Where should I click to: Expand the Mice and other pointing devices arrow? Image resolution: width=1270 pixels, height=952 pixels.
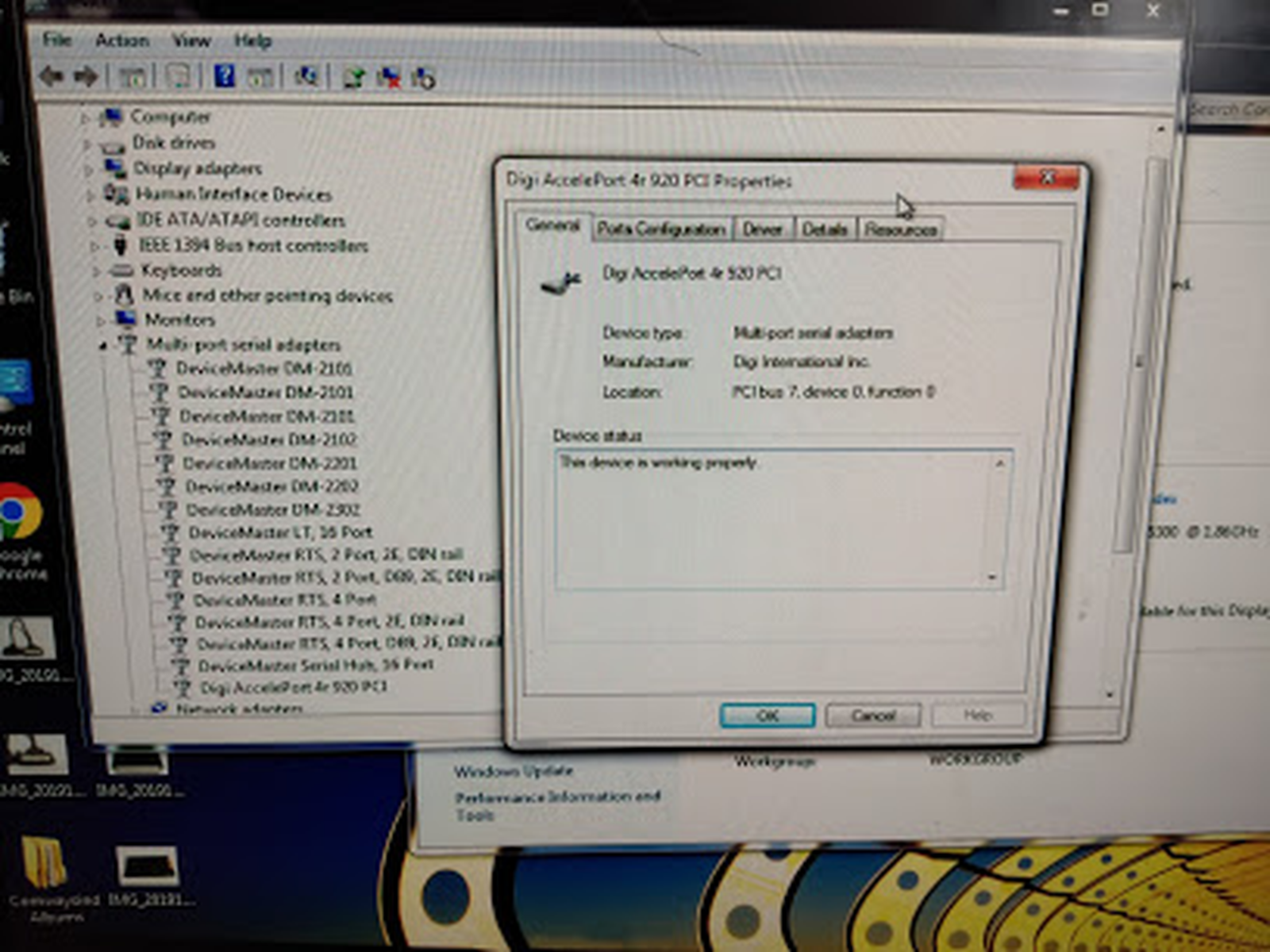(x=98, y=297)
